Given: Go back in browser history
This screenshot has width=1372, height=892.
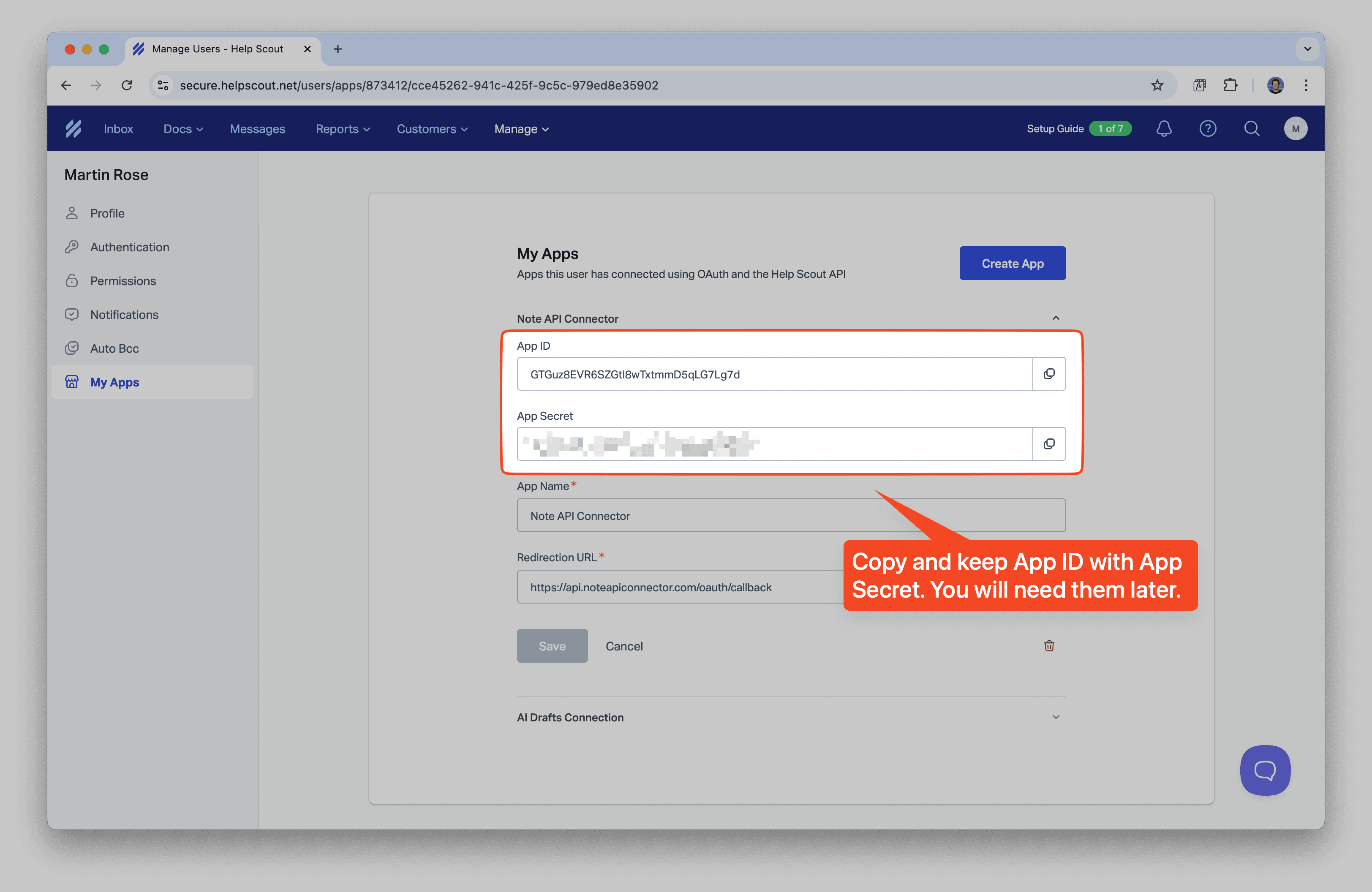Looking at the screenshot, I should coord(66,85).
